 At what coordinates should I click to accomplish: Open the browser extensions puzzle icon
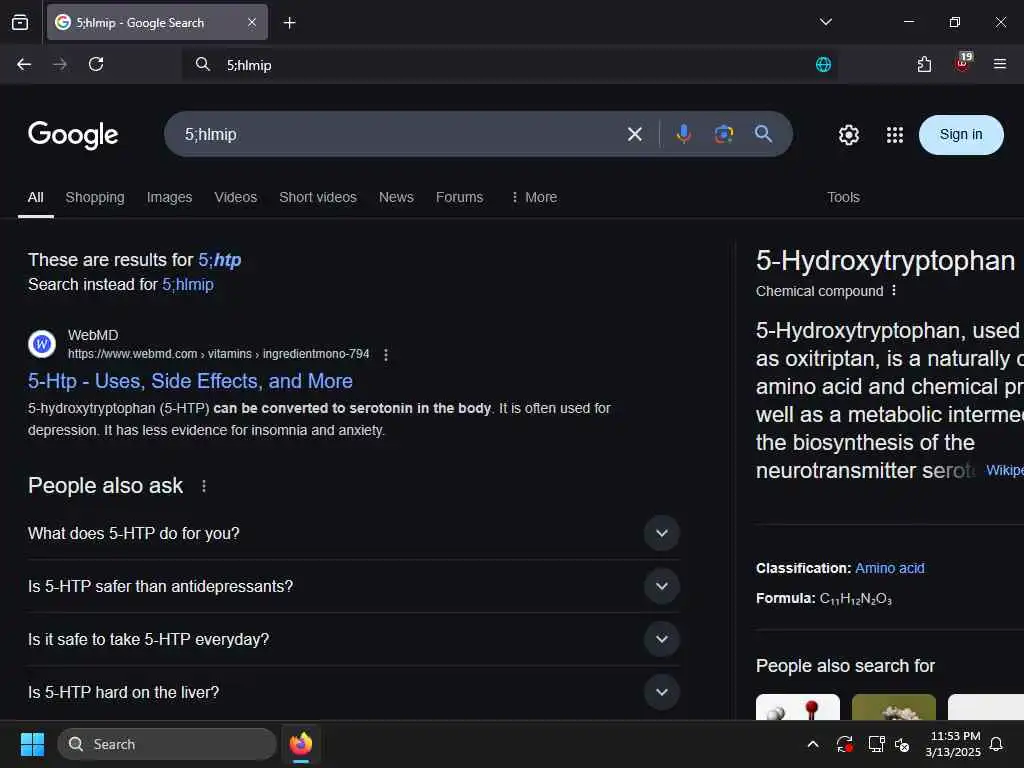pyautogui.click(x=924, y=64)
